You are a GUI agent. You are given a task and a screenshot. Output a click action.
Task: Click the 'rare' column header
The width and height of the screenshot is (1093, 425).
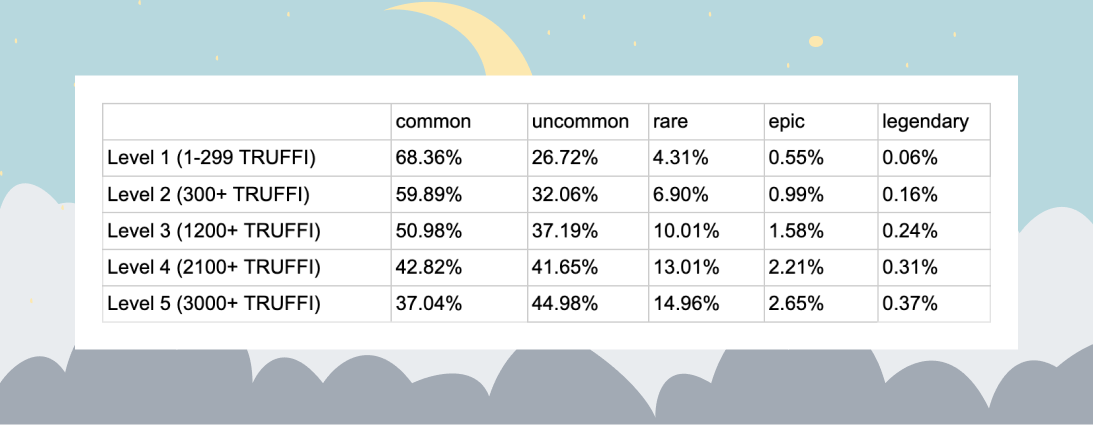(x=670, y=122)
